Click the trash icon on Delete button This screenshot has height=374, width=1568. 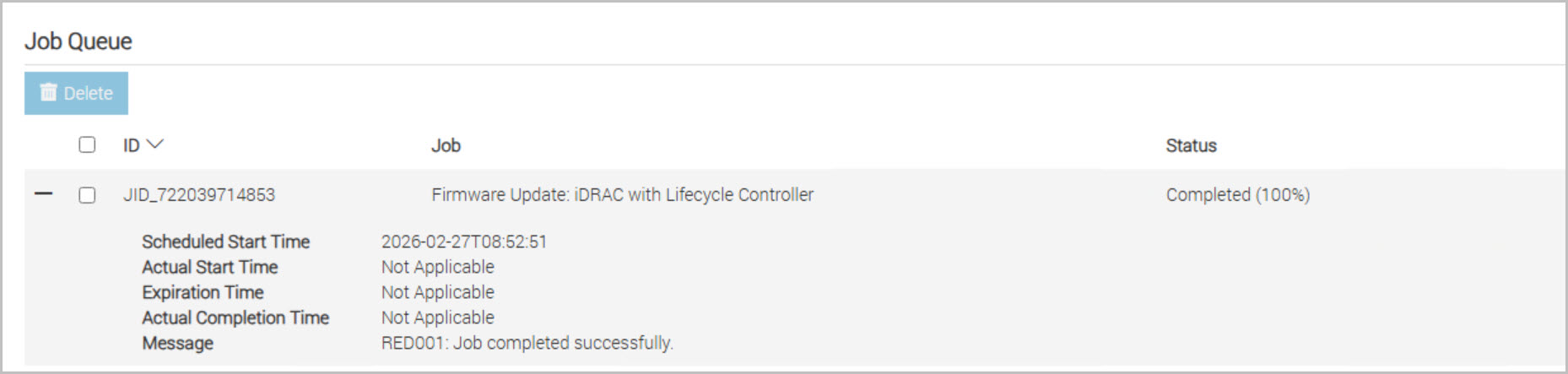pyautogui.click(x=49, y=92)
